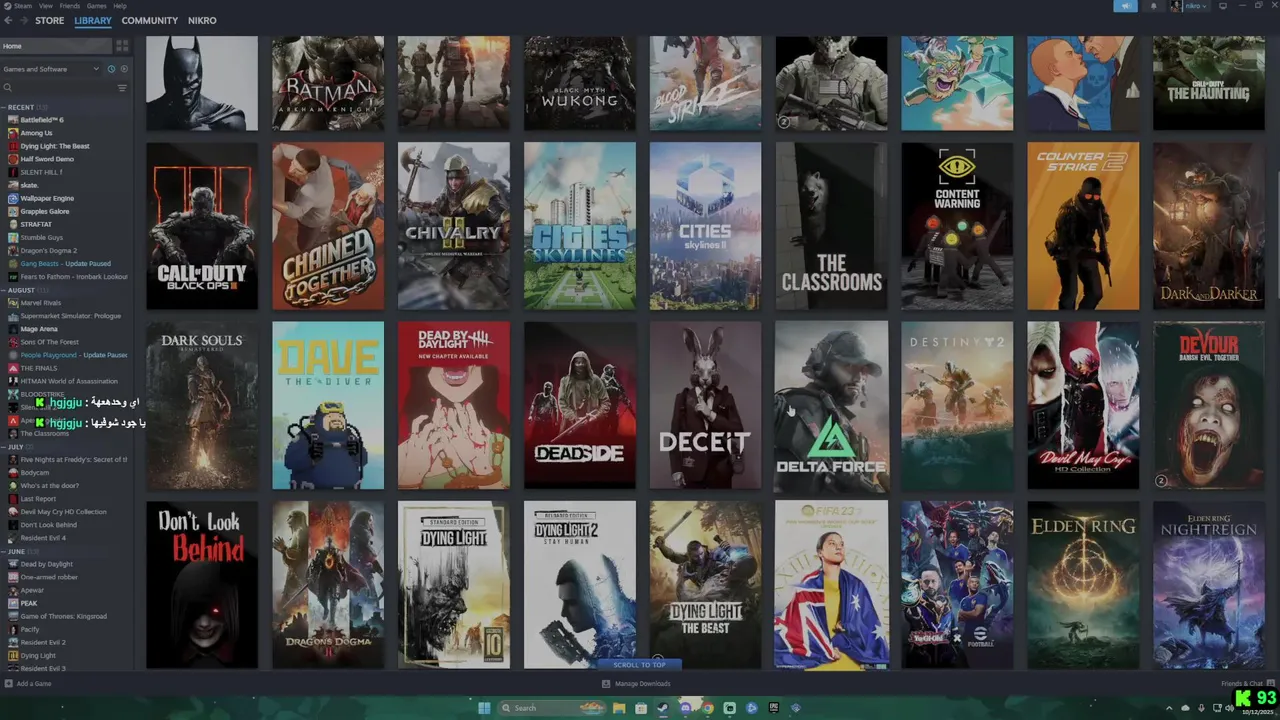Click the Add a Game button
Viewport: 1280px width, 720px height.
pyautogui.click(x=28, y=684)
